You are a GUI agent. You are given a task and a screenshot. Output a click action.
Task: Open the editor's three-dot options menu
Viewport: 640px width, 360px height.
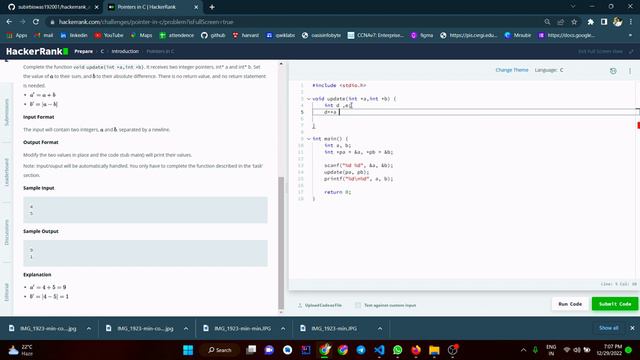click(x=630, y=71)
